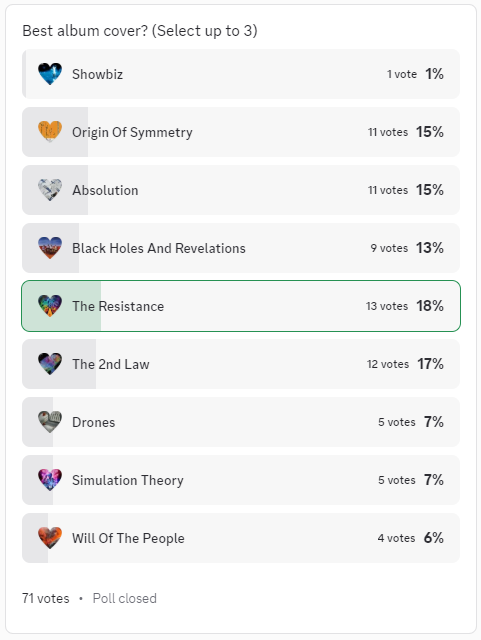Click the "12 votes" count for The 2nd Law

(387, 364)
